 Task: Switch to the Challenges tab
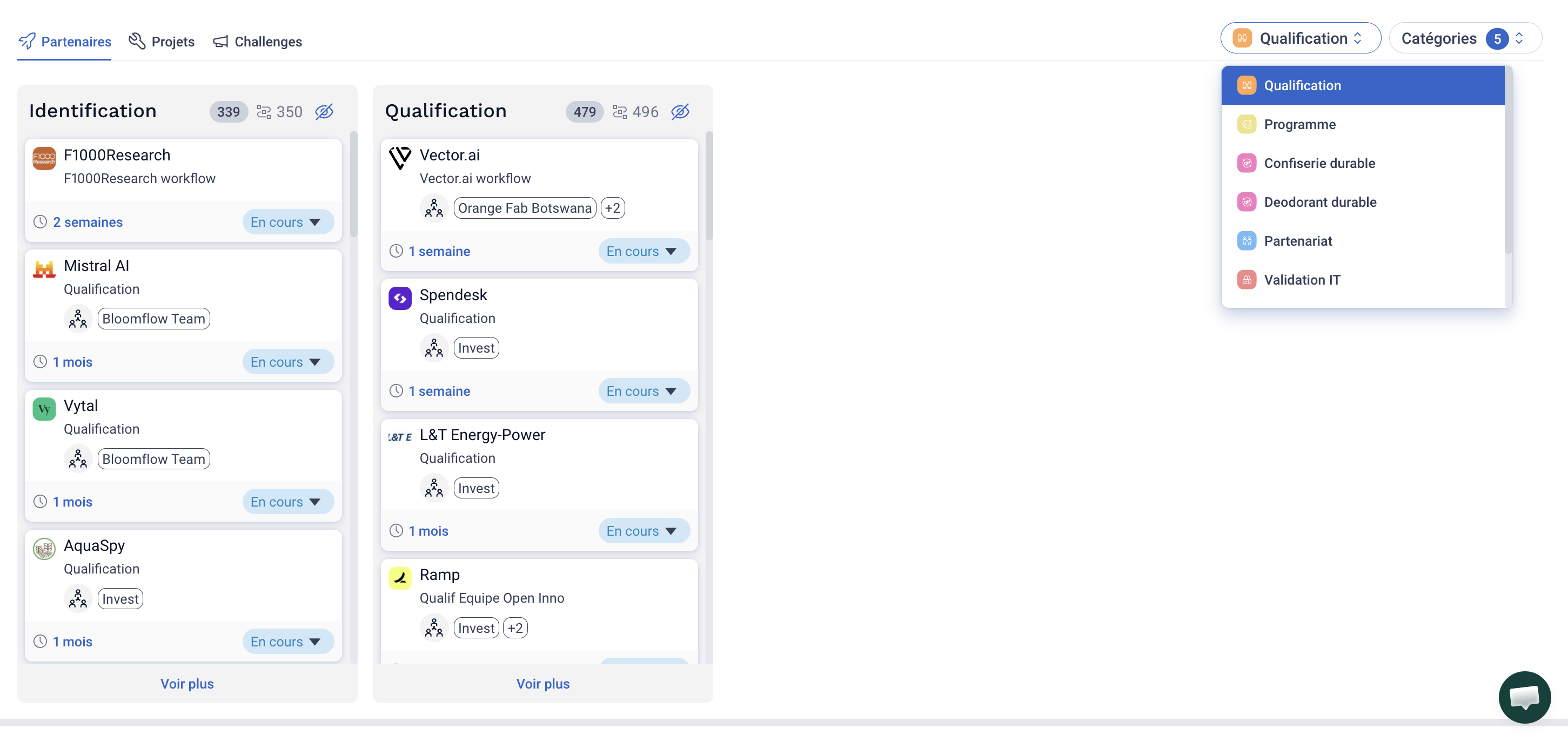coord(258,42)
